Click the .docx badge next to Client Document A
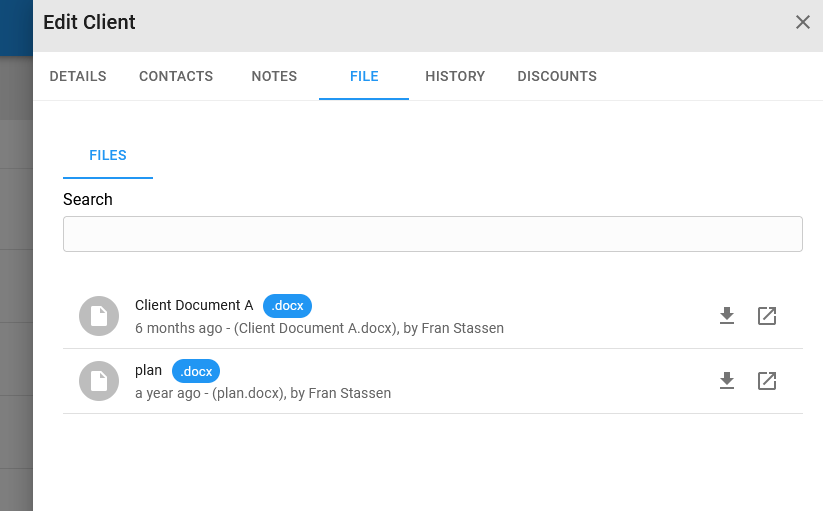 click(x=287, y=306)
